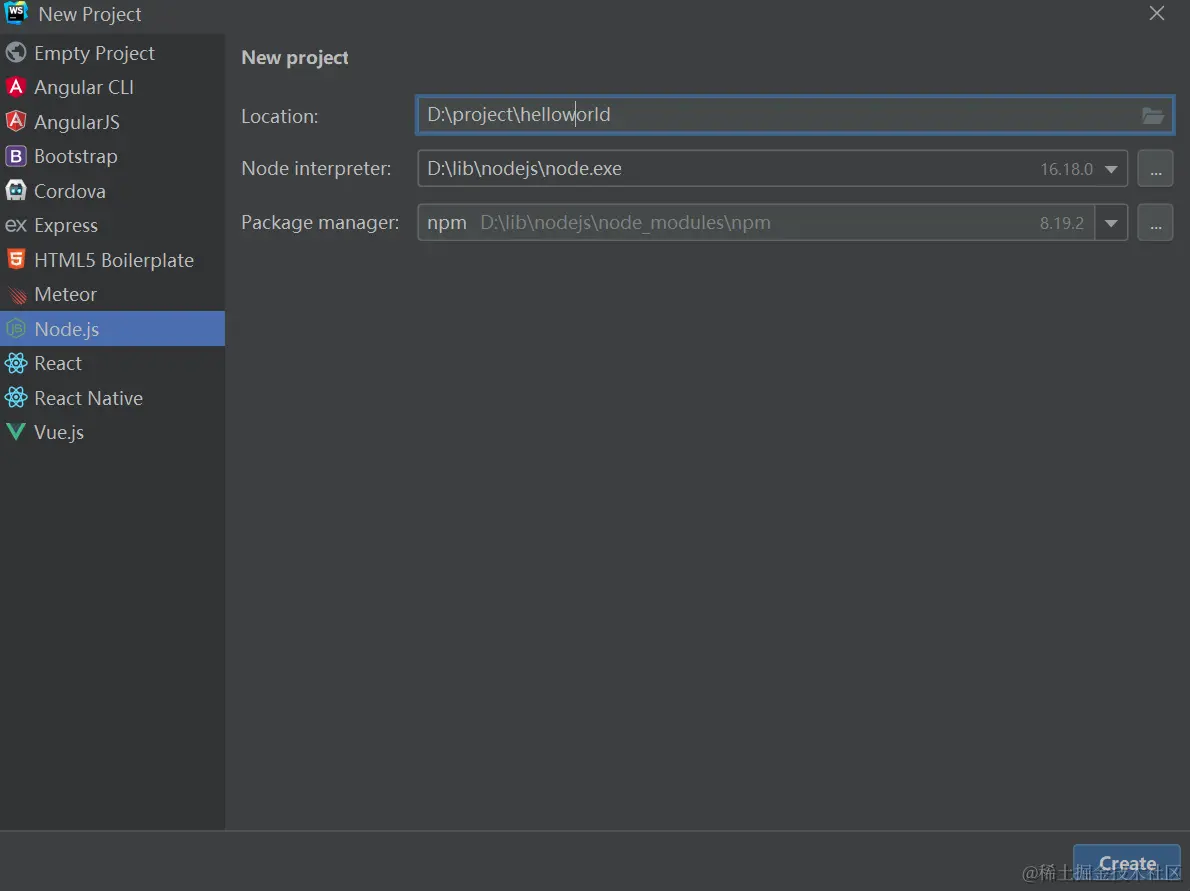Click the Meteor streak icon

pyautogui.click(x=16, y=294)
